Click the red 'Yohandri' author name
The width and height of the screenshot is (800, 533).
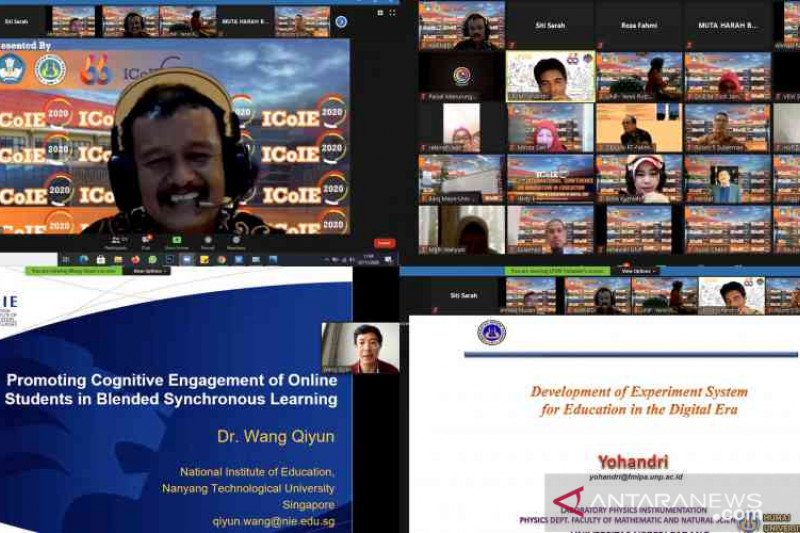pyautogui.click(x=633, y=462)
